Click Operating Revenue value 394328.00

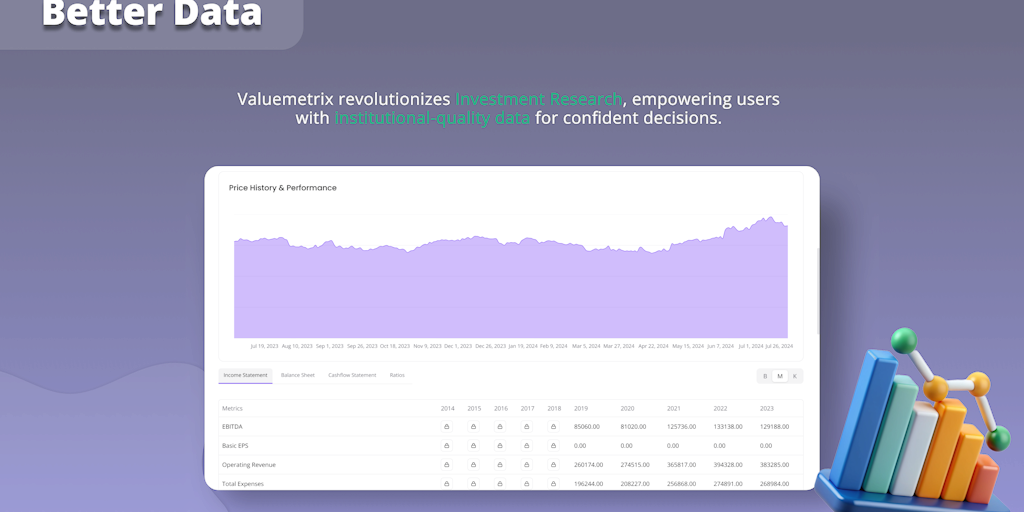pyautogui.click(x=728, y=465)
